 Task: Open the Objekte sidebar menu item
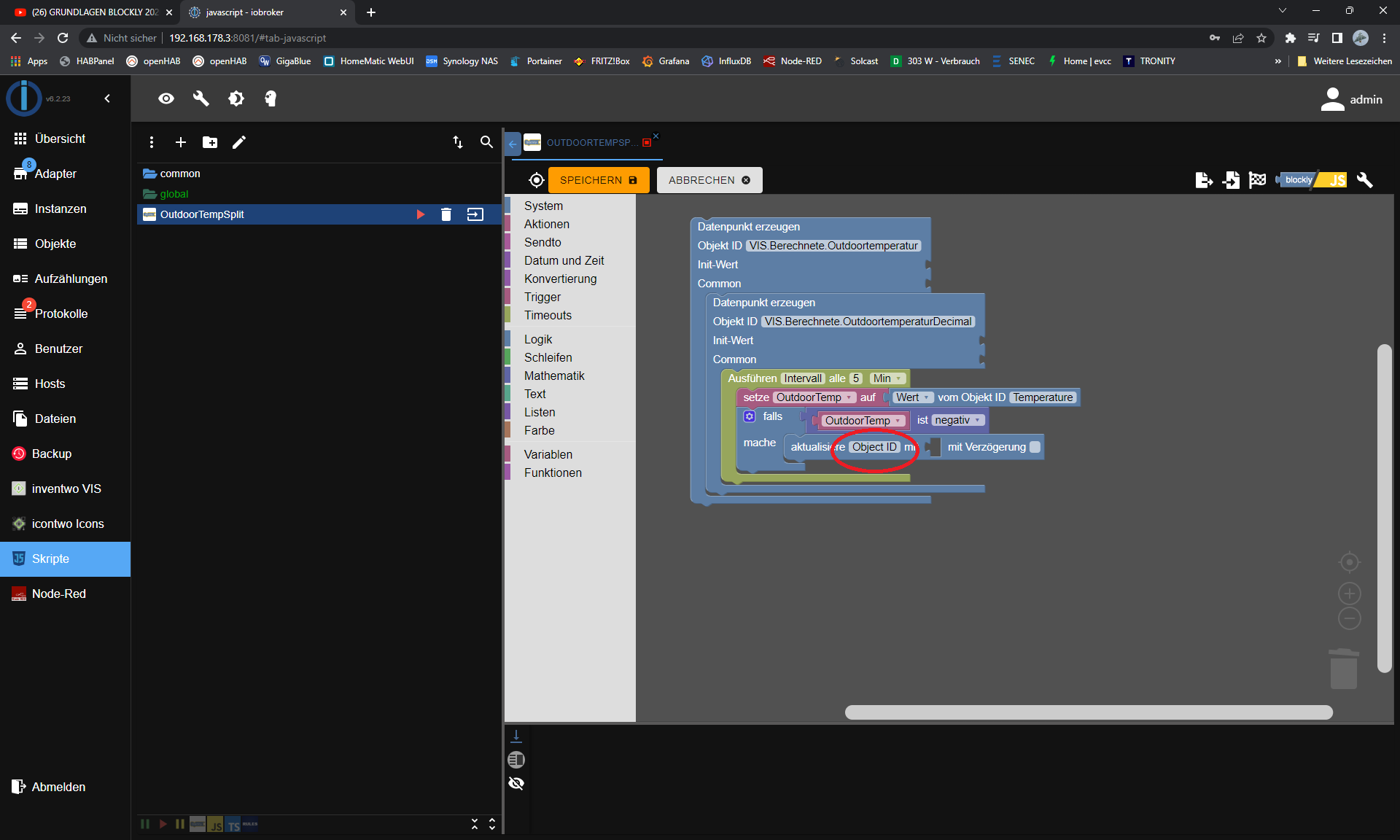point(55,244)
